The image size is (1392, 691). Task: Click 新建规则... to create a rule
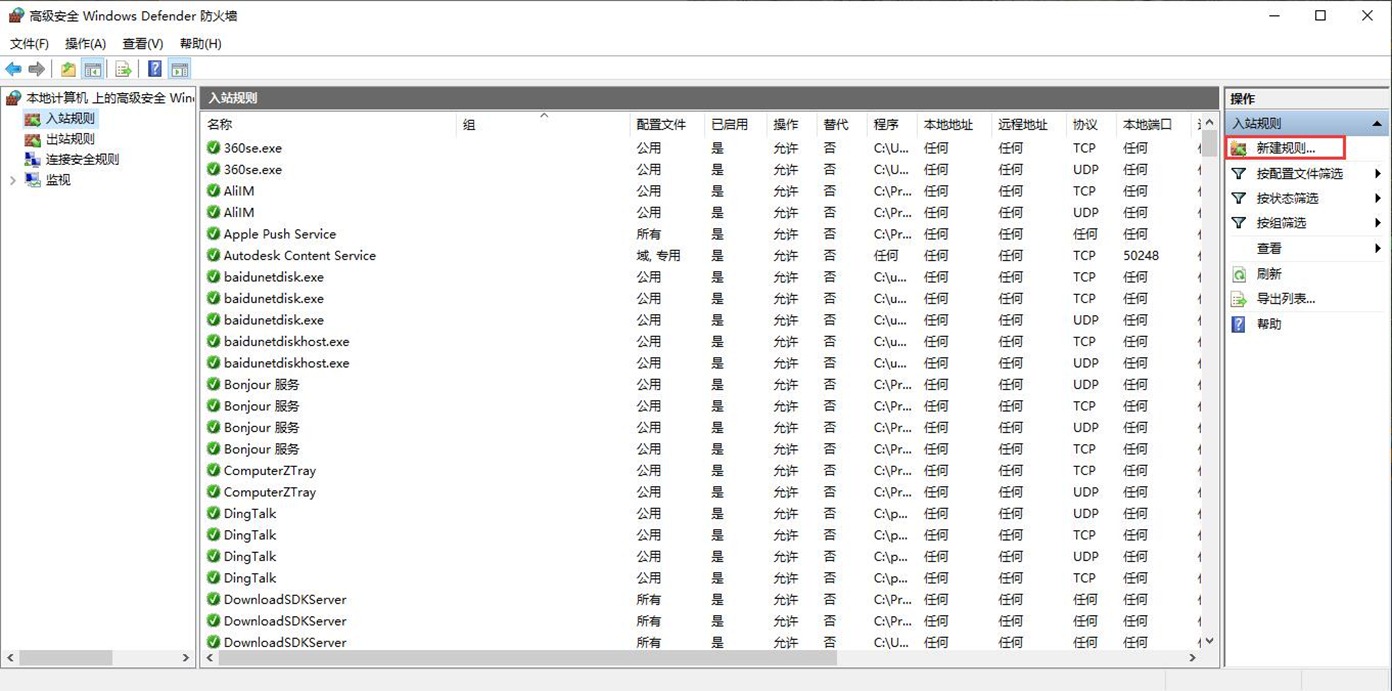[x=1285, y=148]
